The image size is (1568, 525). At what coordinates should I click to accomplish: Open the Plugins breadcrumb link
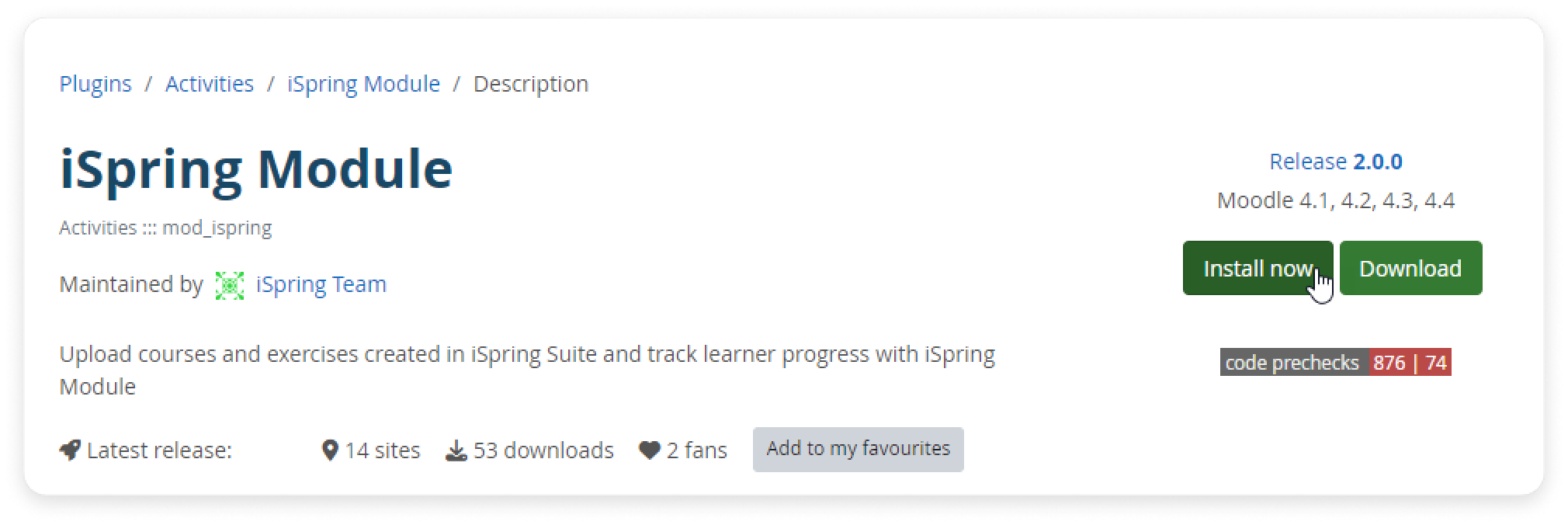[x=95, y=84]
